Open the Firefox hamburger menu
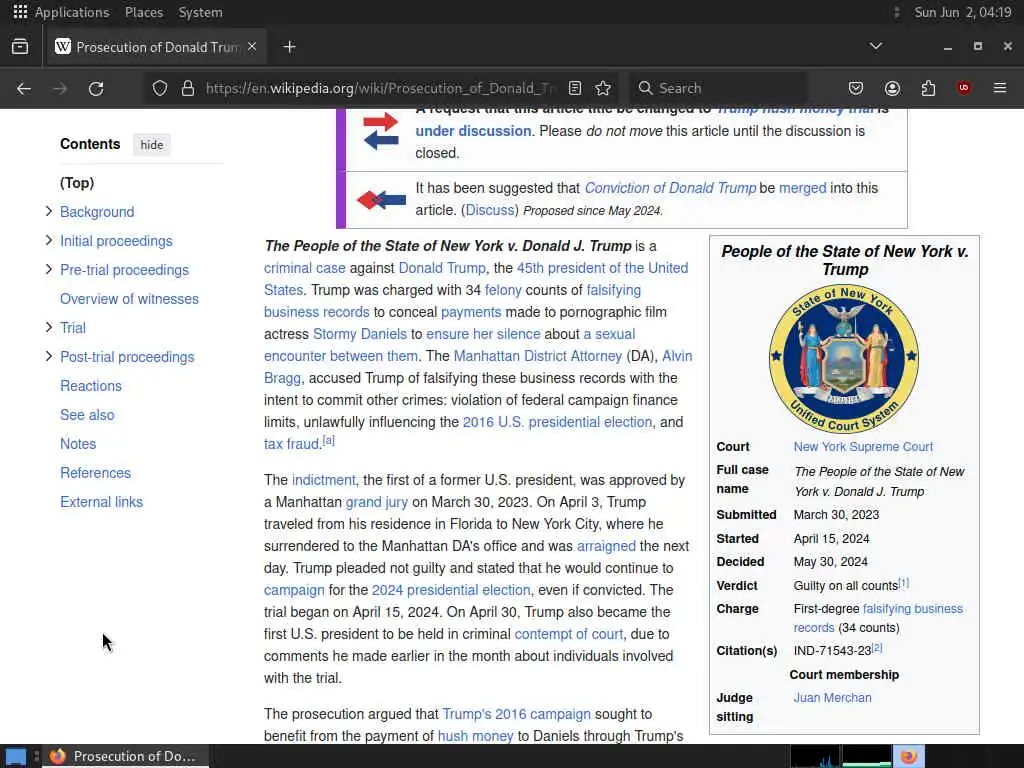Image resolution: width=1024 pixels, height=768 pixels. pyautogui.click(x=1000, y=88)
